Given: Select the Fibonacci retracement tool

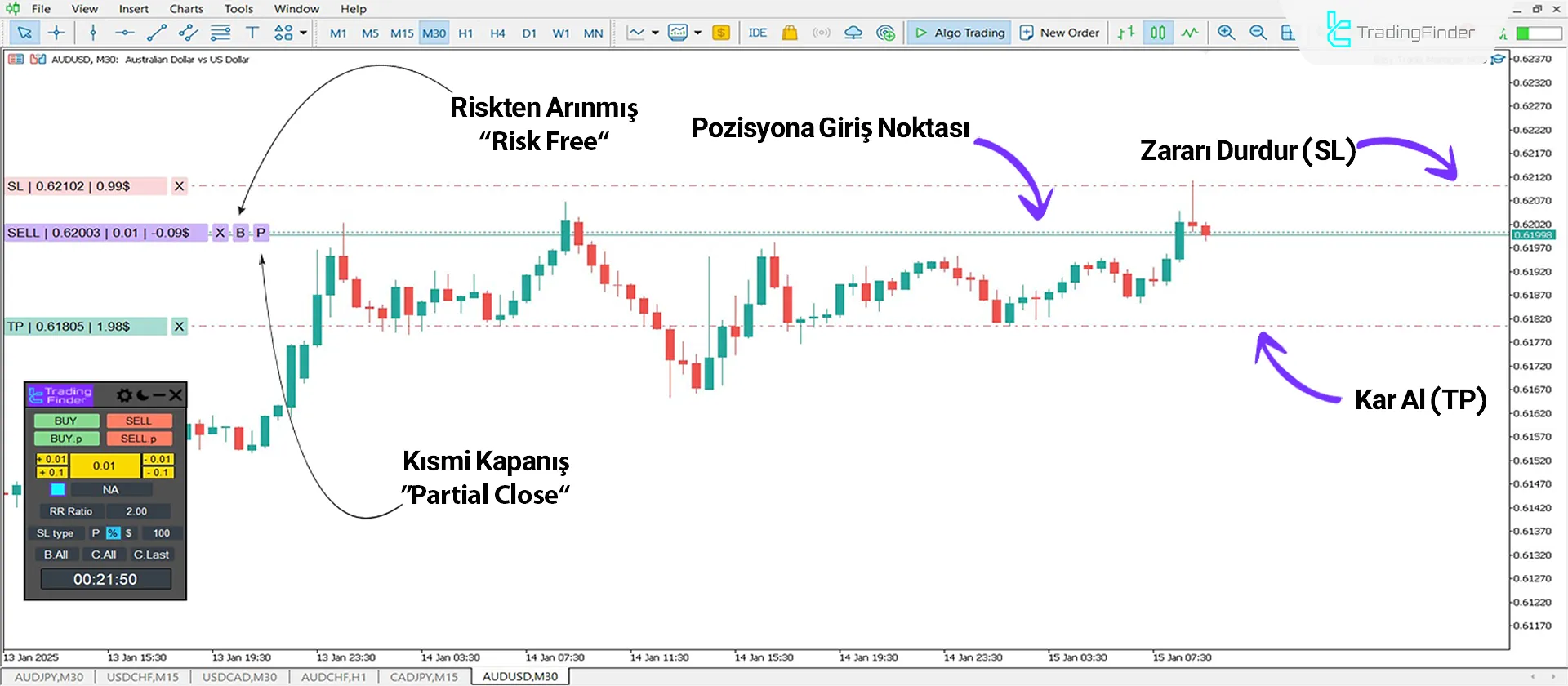Looking at the screenshot, I should pos(220,33).
